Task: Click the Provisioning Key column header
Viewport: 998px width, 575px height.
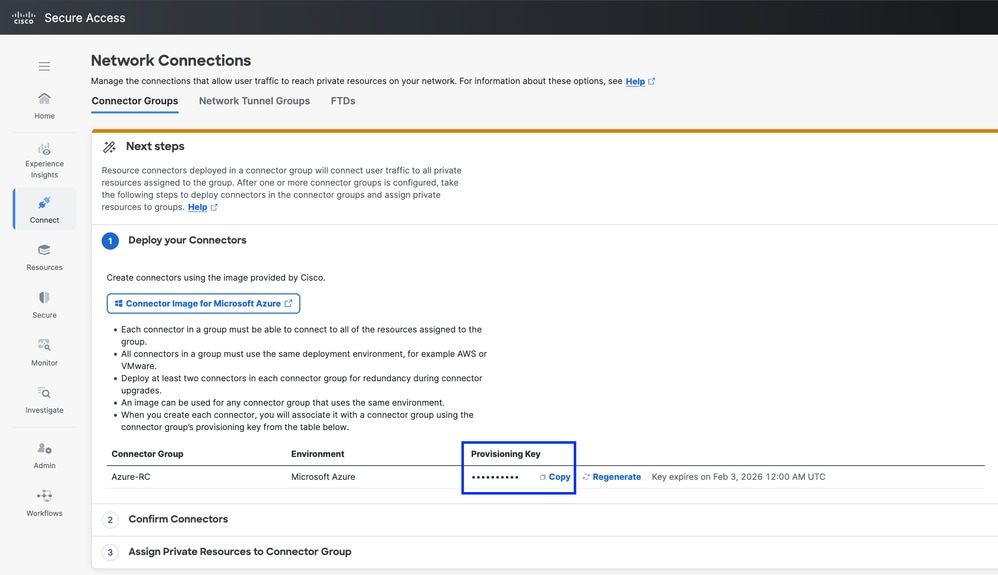Action: pos(505,454)
